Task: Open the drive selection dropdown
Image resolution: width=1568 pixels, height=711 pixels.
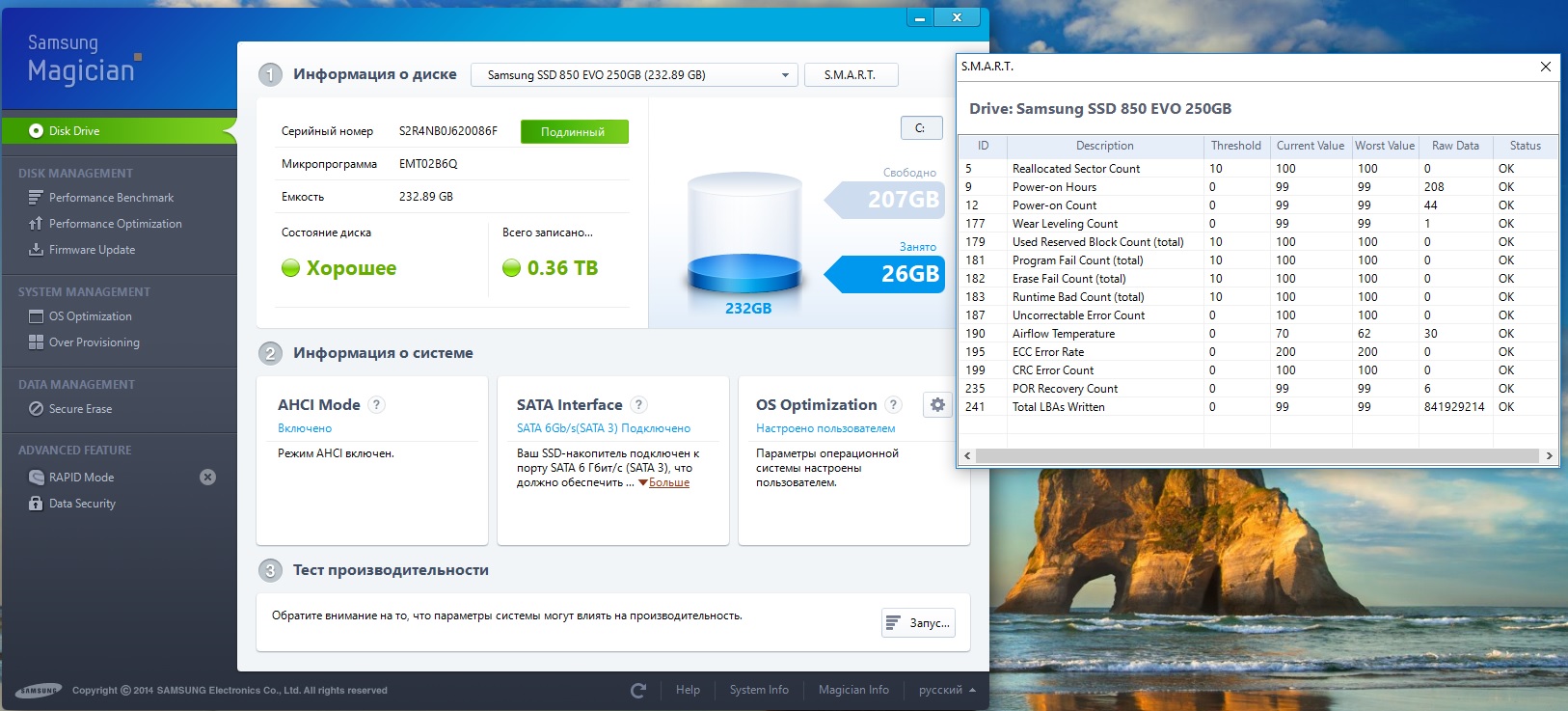Action: [635, 75]
